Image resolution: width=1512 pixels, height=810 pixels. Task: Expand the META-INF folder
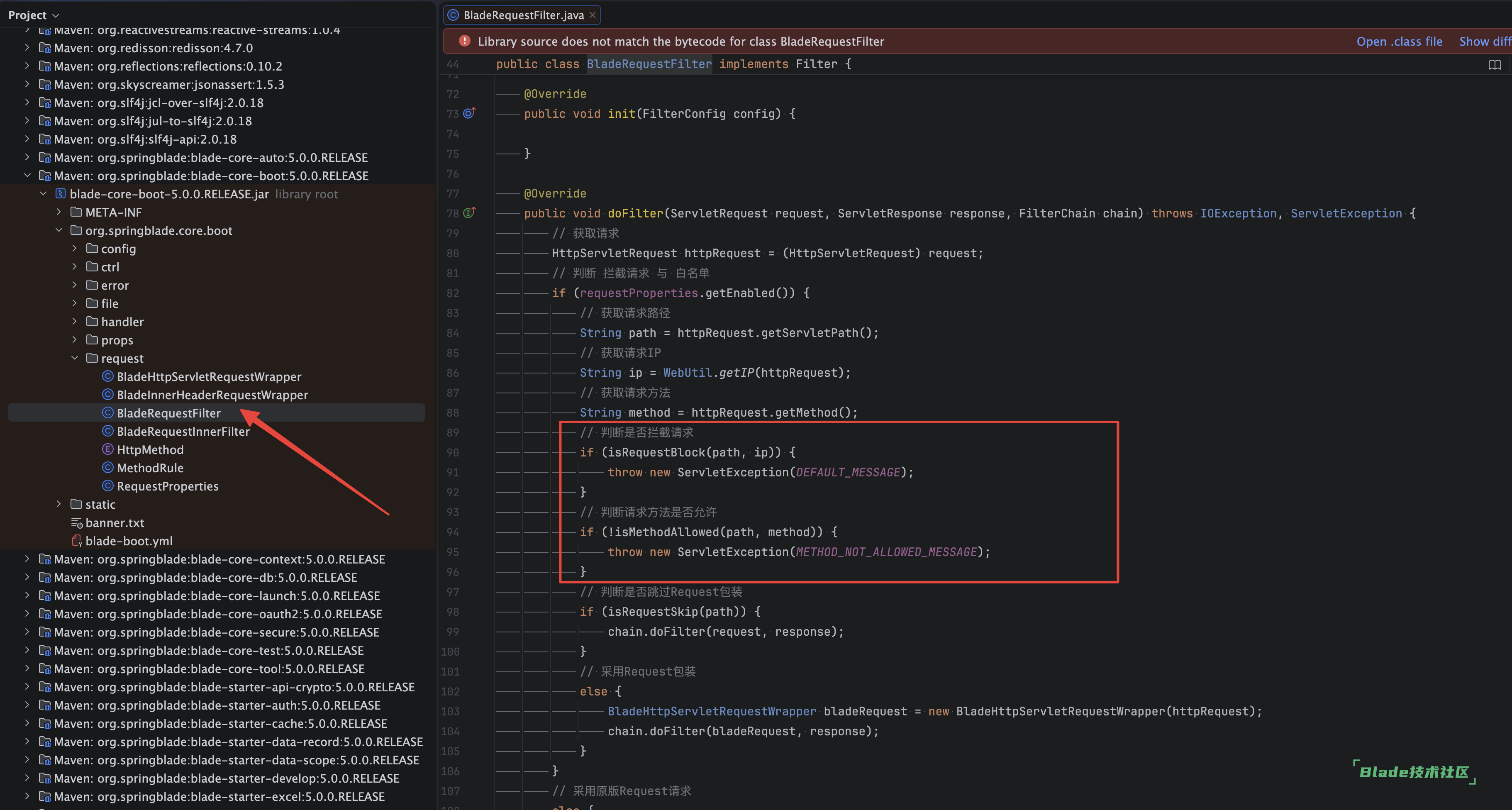pos(59,212)
